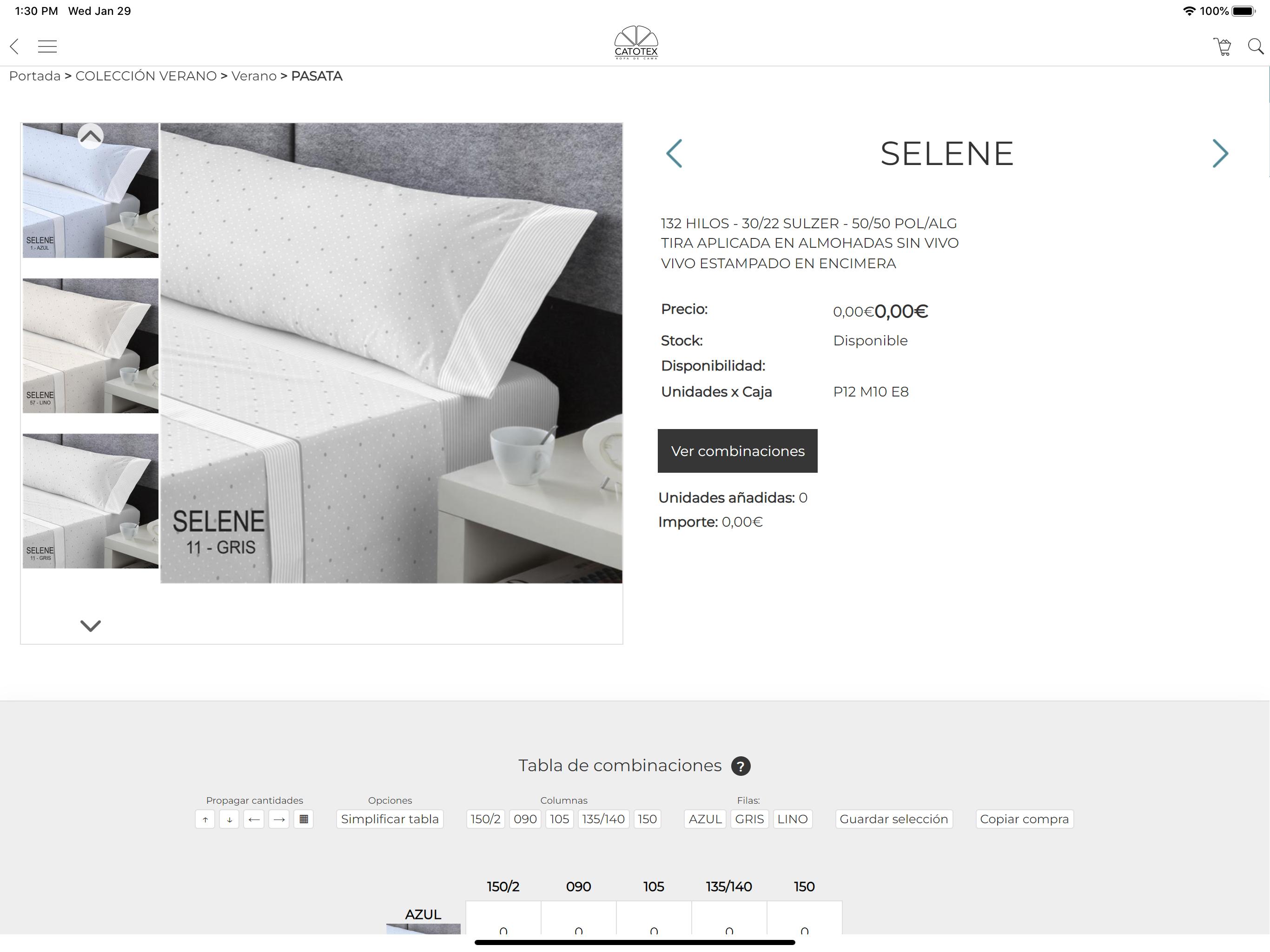Open the search icon
Screen dimensions: 1270x952
point(1256,46)
